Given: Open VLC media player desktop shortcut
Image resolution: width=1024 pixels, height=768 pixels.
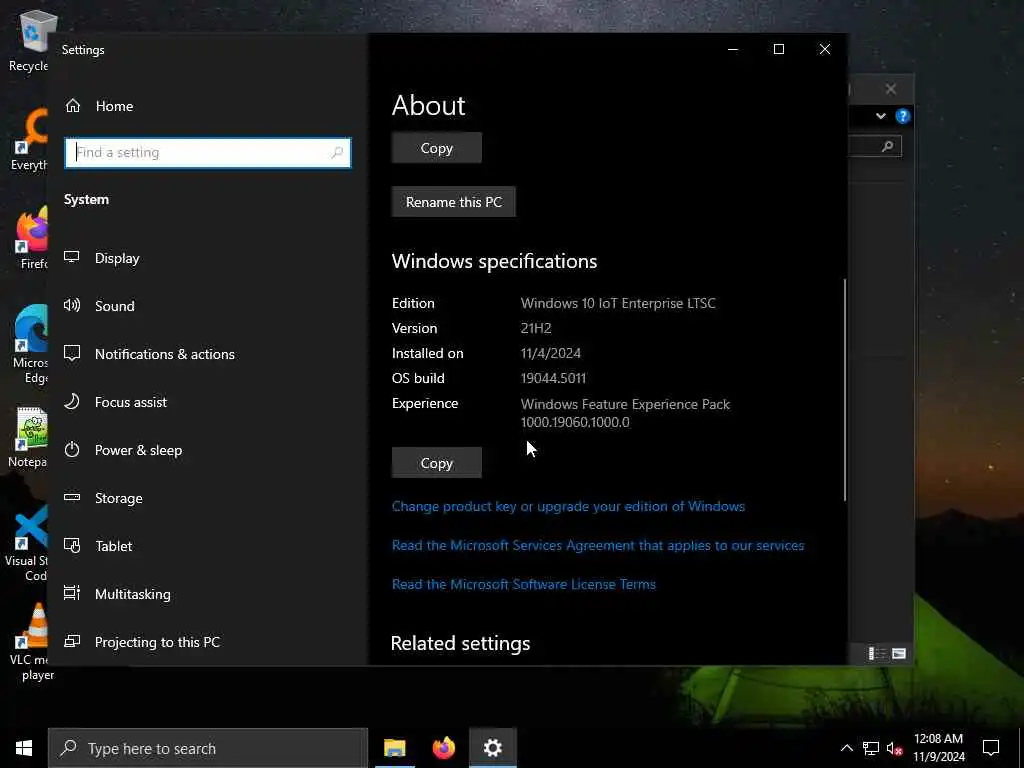Looking at the screenshot, I should [x=29, y=643].
